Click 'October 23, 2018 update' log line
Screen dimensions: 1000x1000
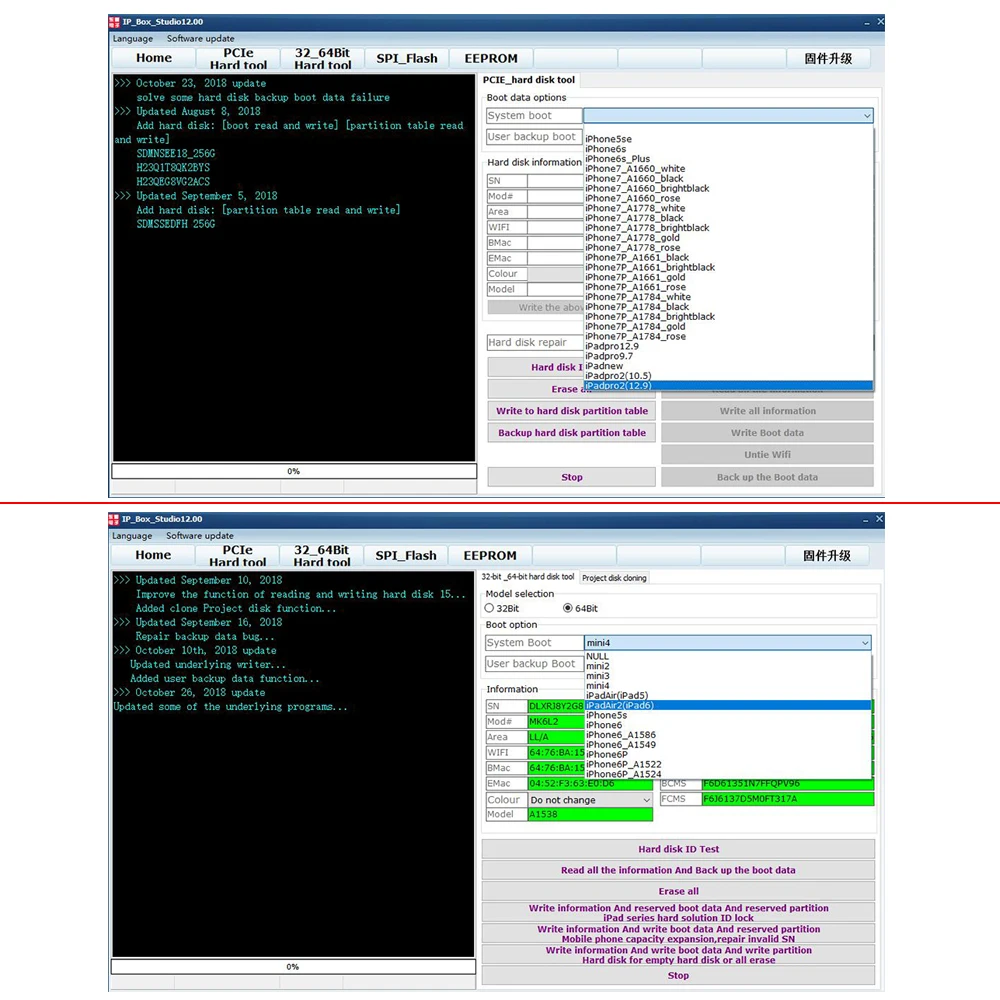[x=201, y=83]
